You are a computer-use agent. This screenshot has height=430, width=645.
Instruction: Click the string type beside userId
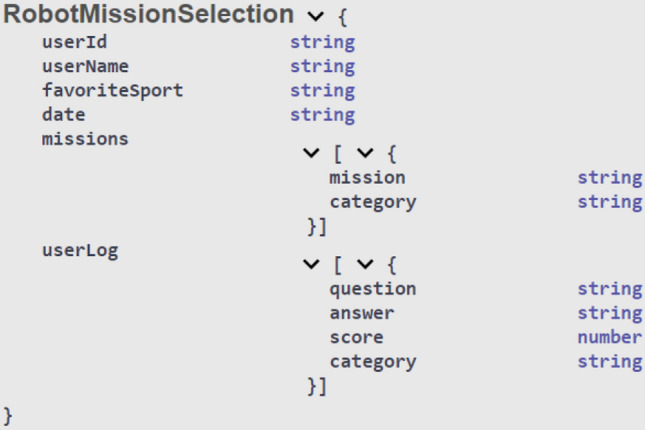click(322, 42)
